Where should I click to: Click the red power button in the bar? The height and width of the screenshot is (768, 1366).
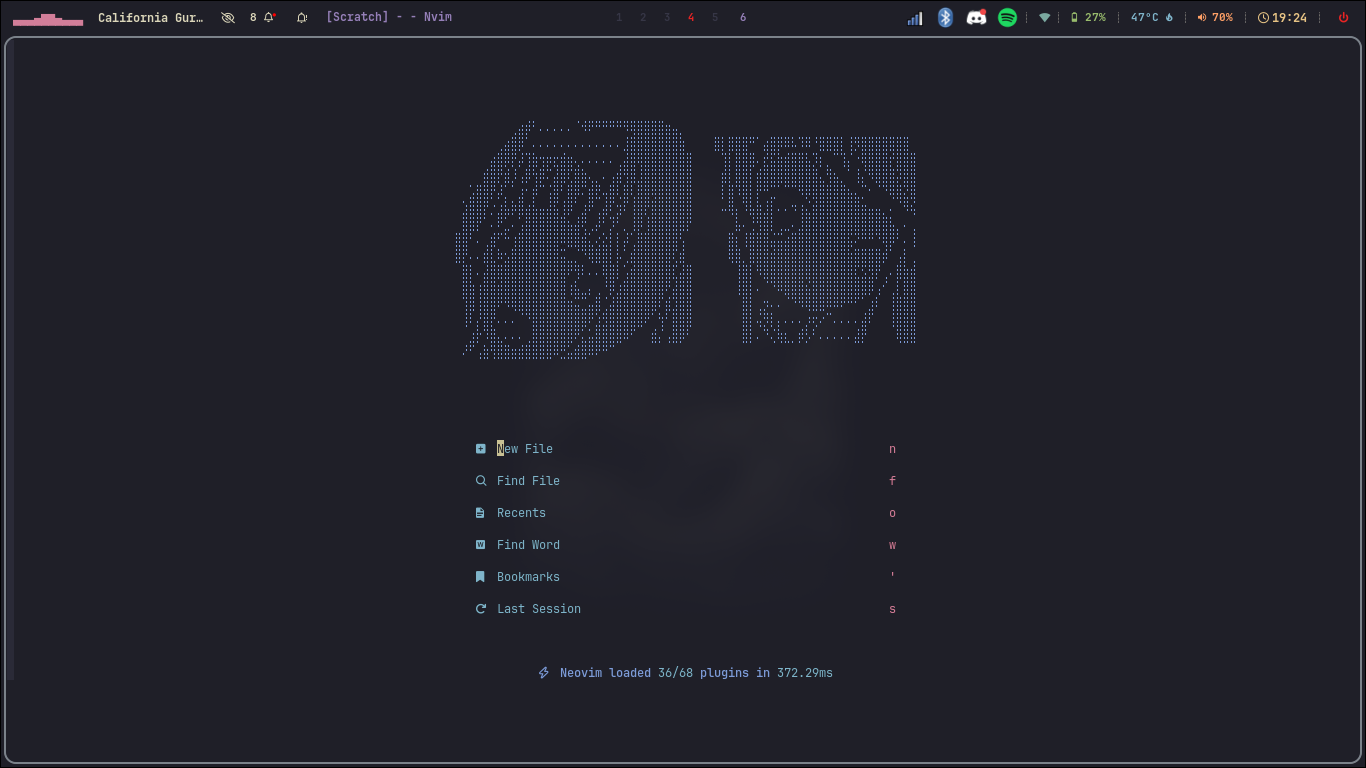1343,17
